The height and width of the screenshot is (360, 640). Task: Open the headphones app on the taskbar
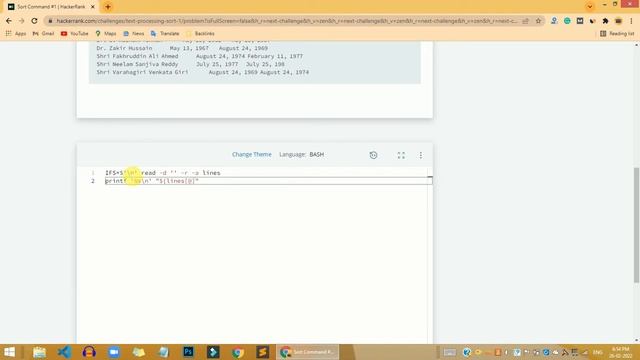(x=89, y=352)
